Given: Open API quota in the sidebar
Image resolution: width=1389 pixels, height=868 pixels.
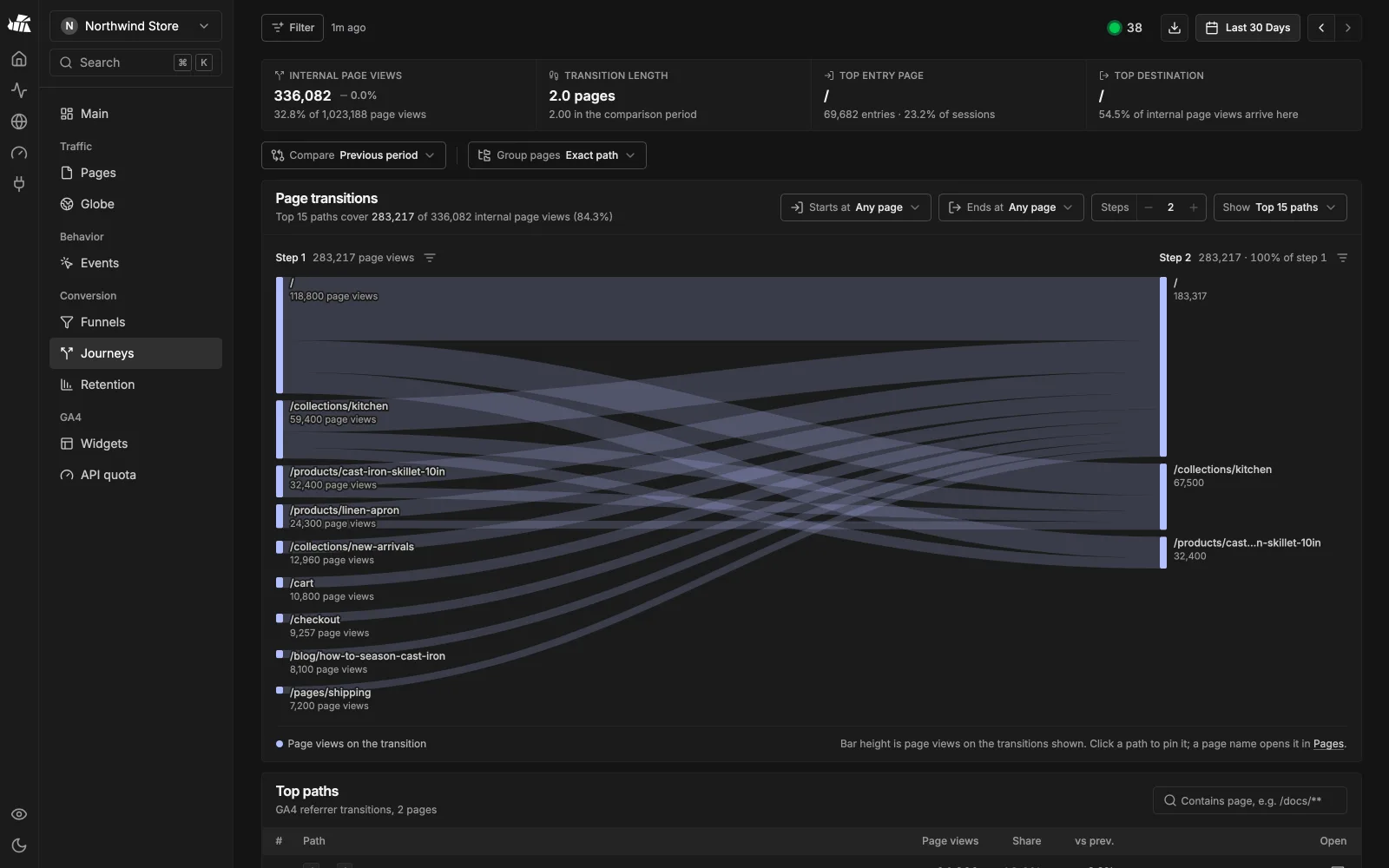Looking at the screenshot, I should pyautogui.click(x=135, y=475).
